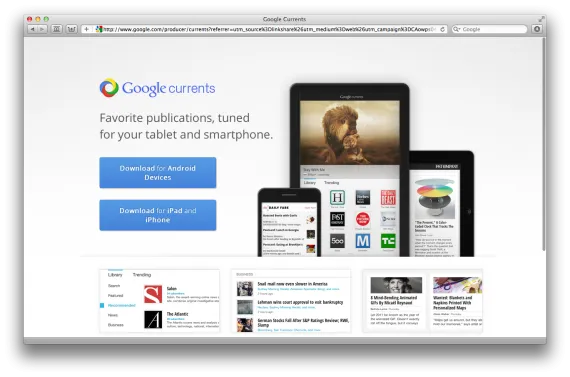Choose Search in the preview sidebar

tap(114, 286)
